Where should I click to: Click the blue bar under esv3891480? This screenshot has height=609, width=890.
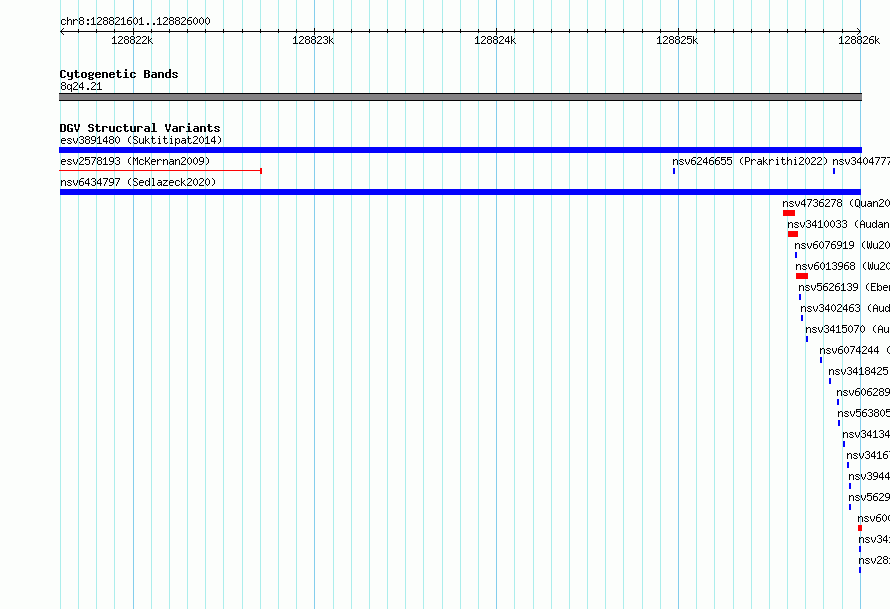(460, 150)
